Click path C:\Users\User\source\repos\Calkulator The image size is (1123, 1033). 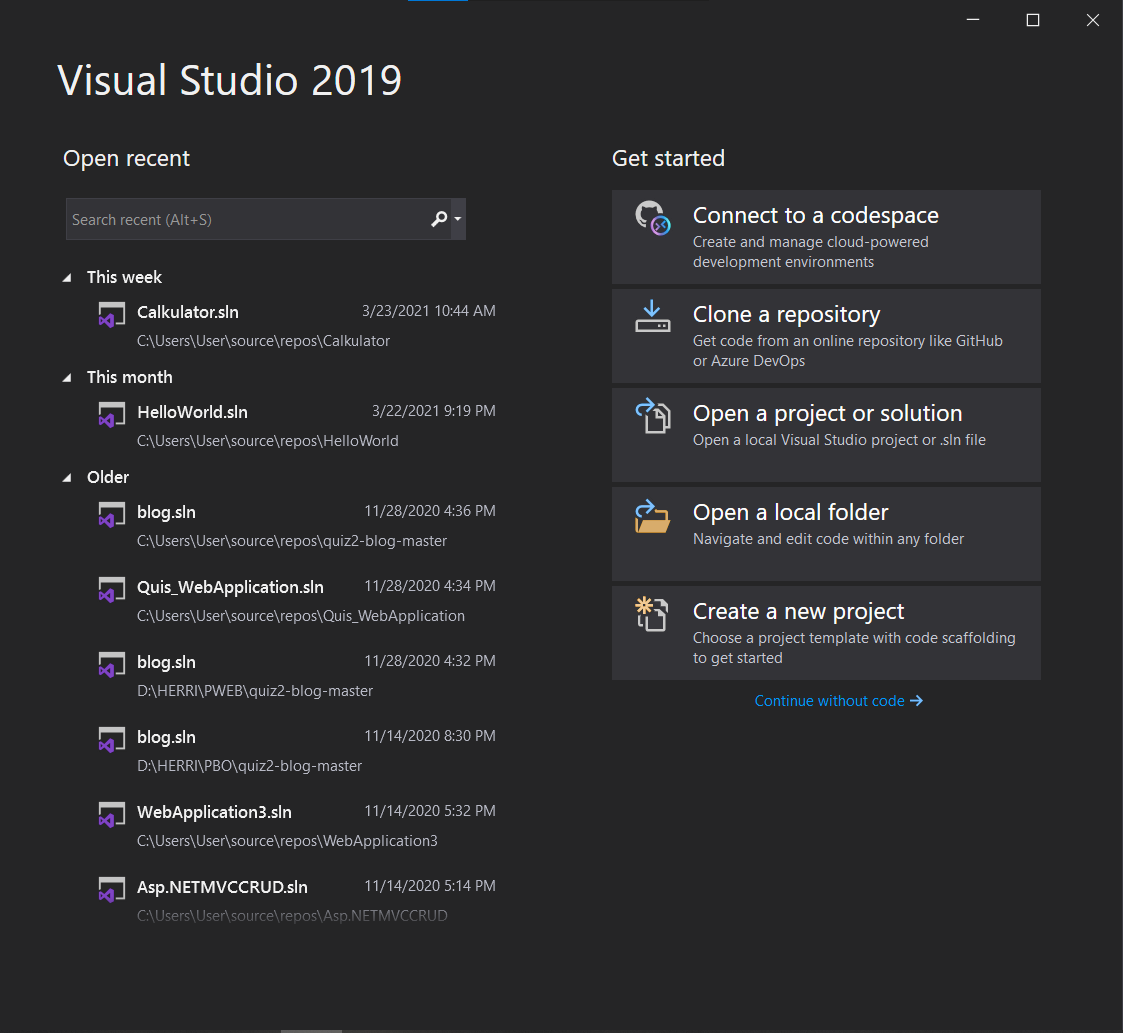point(264,341)
